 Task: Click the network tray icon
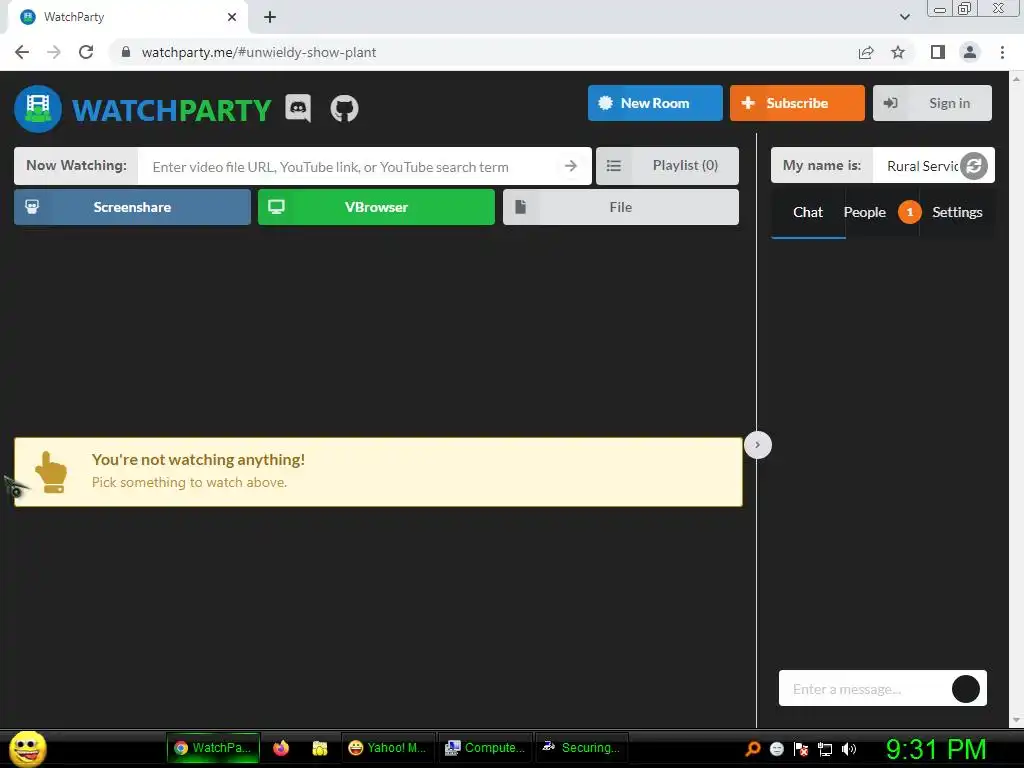[x=825, y=749]
